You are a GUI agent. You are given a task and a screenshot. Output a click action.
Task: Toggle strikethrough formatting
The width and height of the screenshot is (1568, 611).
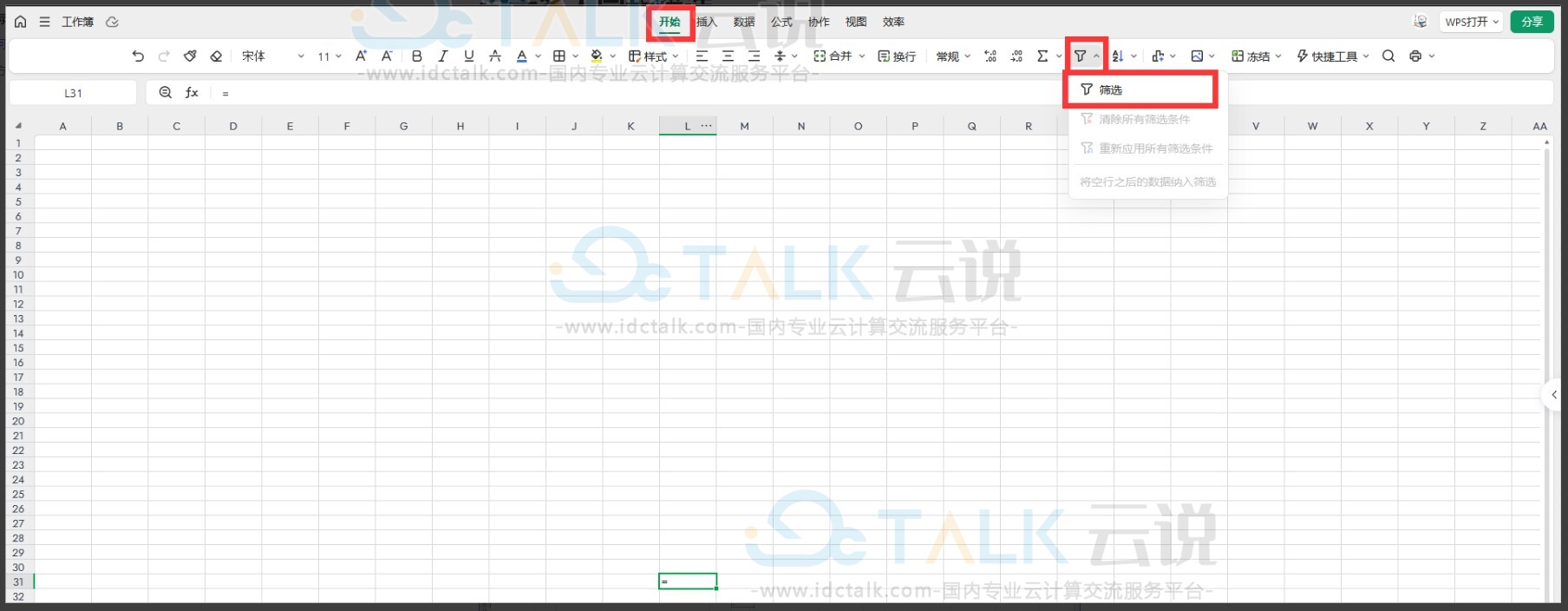(495, 56)
